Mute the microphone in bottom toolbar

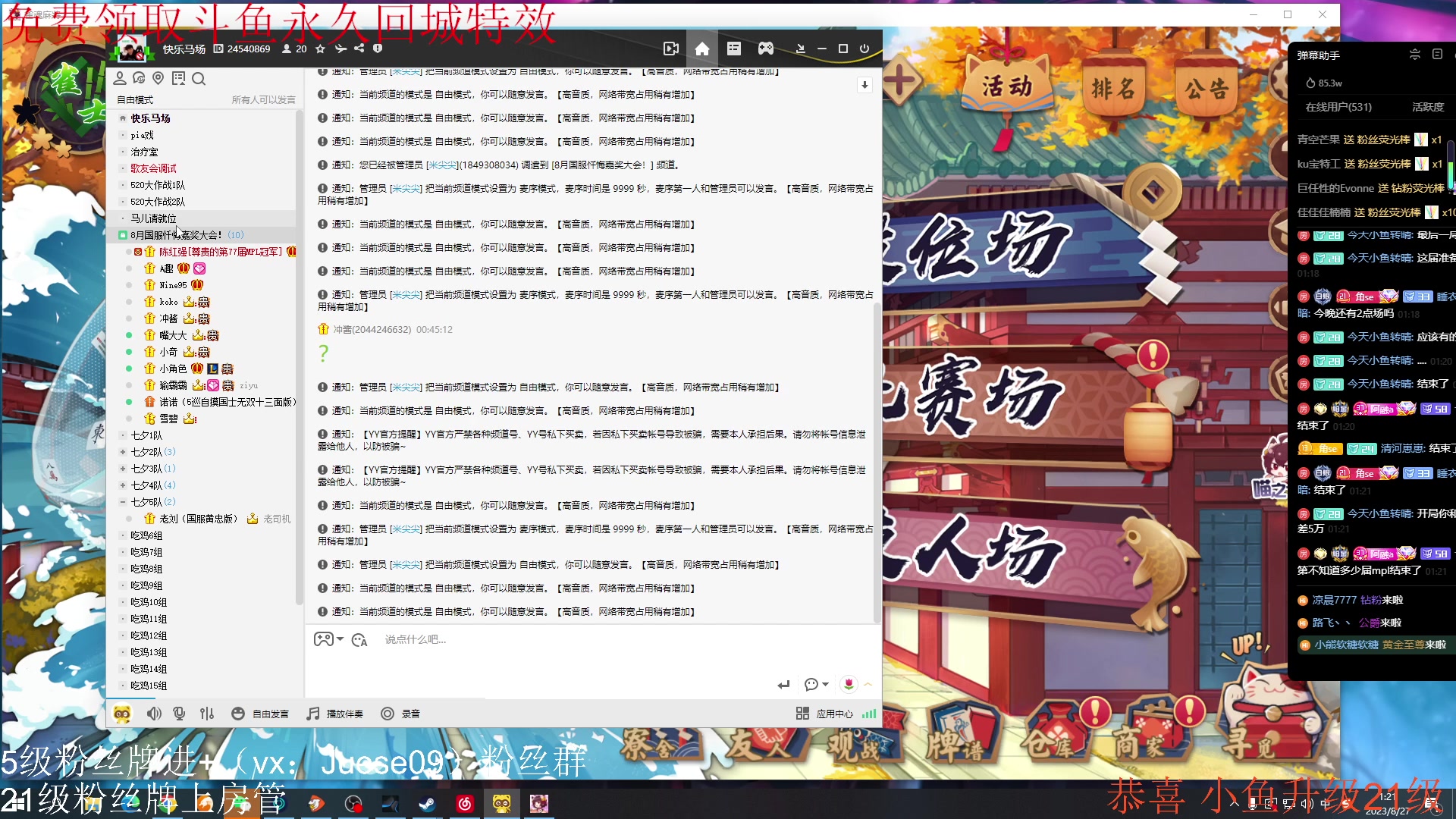point(180,714)
